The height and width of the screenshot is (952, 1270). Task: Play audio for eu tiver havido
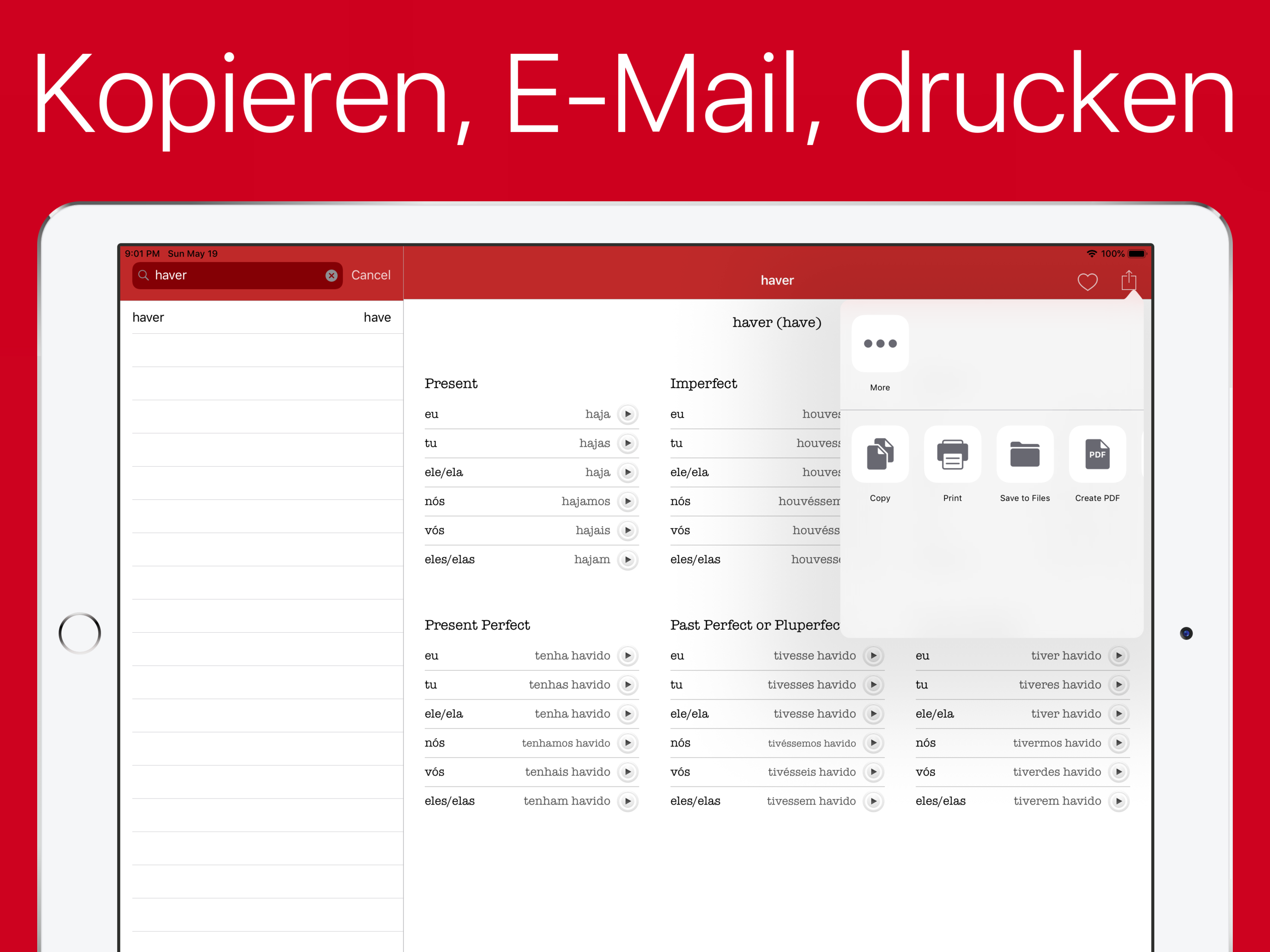click(x=1119, y=656)
